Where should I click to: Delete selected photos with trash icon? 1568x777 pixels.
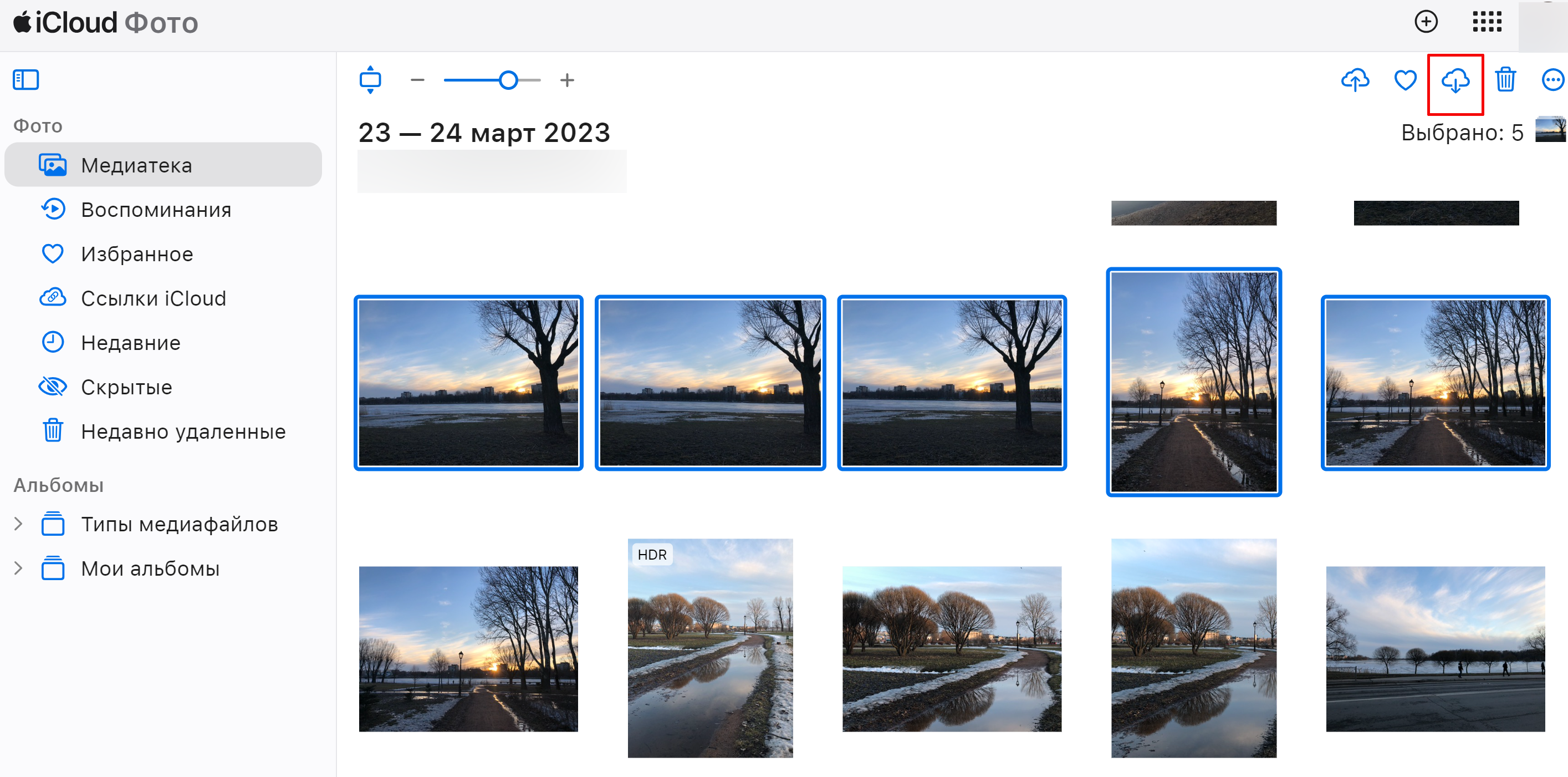[1505, 79]
